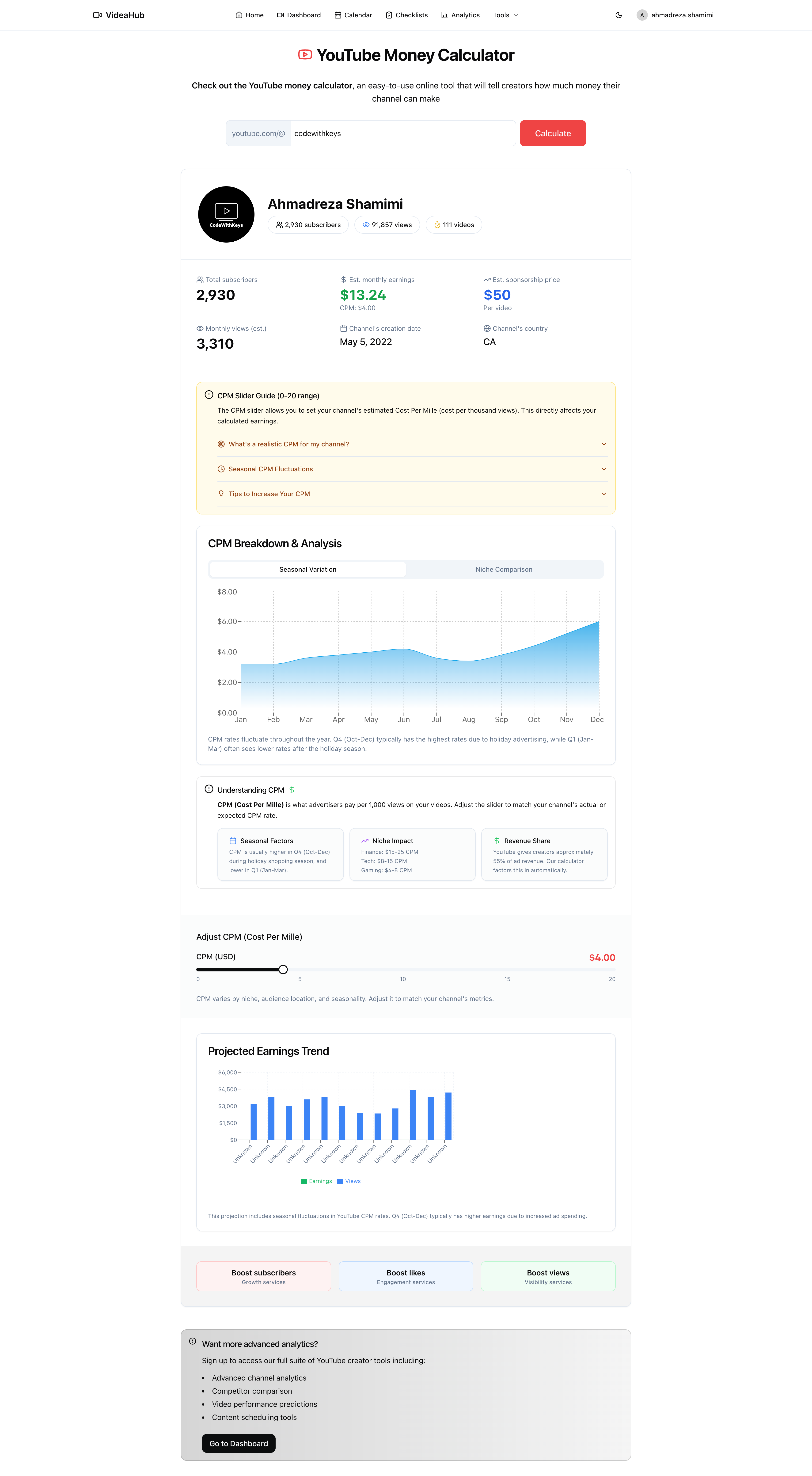812x1476 pixels.
Task: Click the eye icon in the 91,857 views badge
Action: (366, 224)
